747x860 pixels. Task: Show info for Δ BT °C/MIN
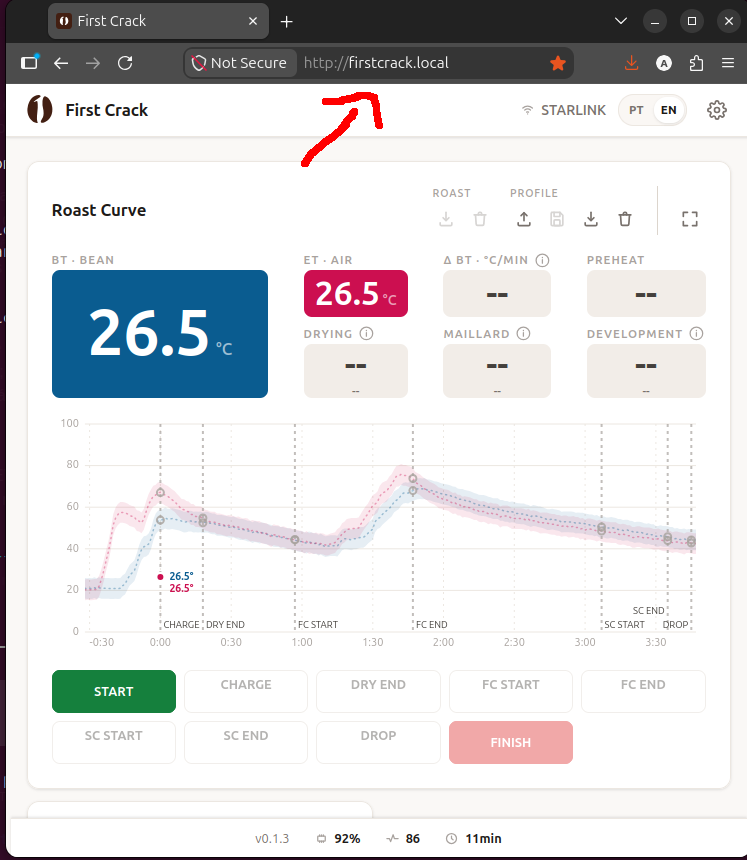pos(542,260)
